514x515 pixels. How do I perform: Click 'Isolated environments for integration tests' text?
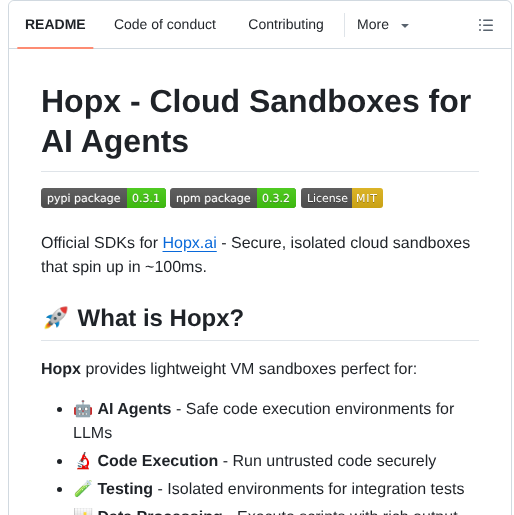(316, 489)
